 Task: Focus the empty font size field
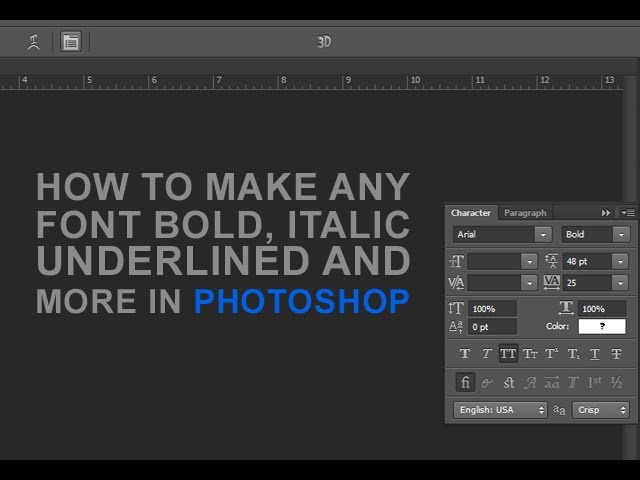pyautogui.click(x=494, y=262)
